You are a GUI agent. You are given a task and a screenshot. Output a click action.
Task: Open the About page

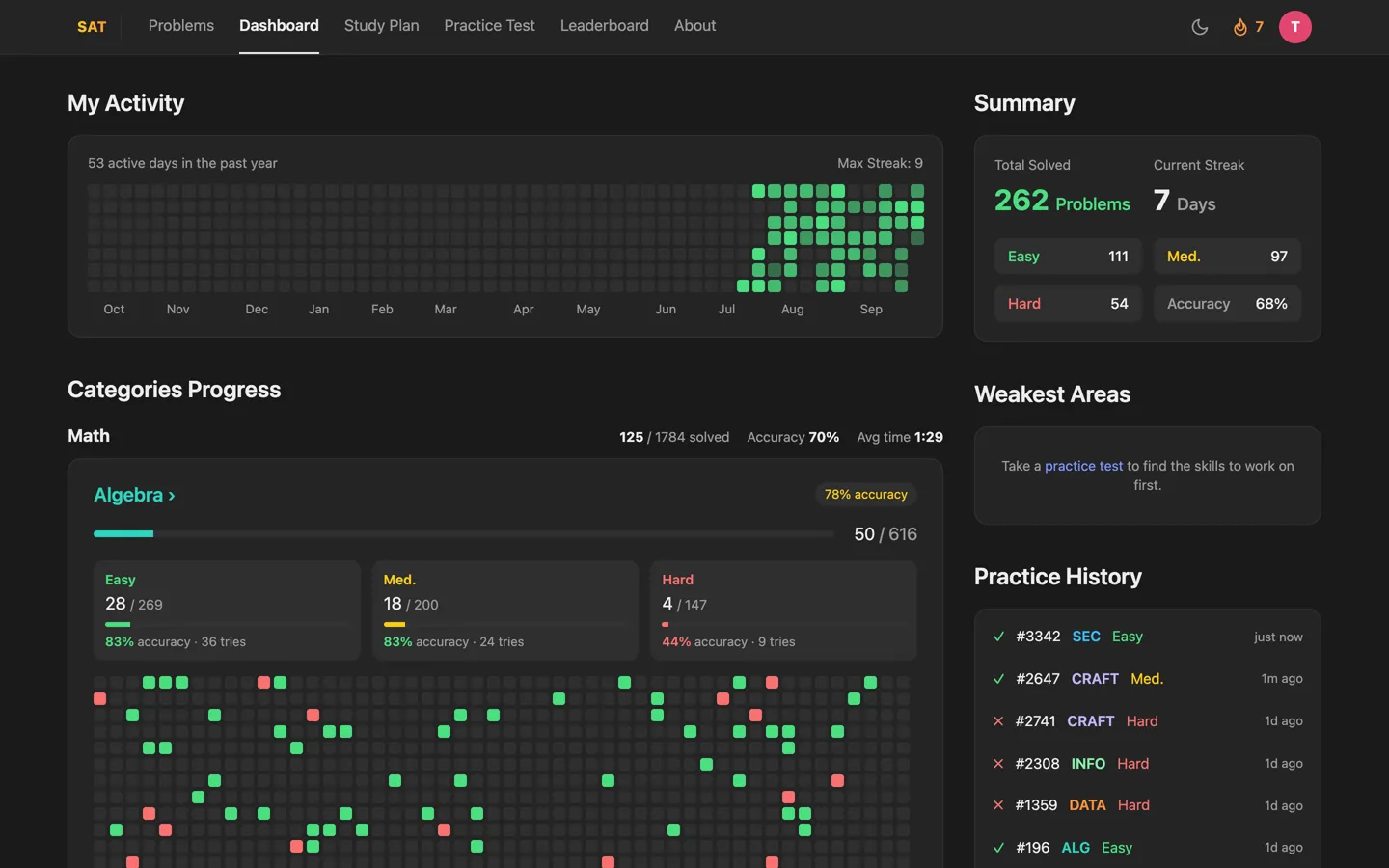click(694, 26)
